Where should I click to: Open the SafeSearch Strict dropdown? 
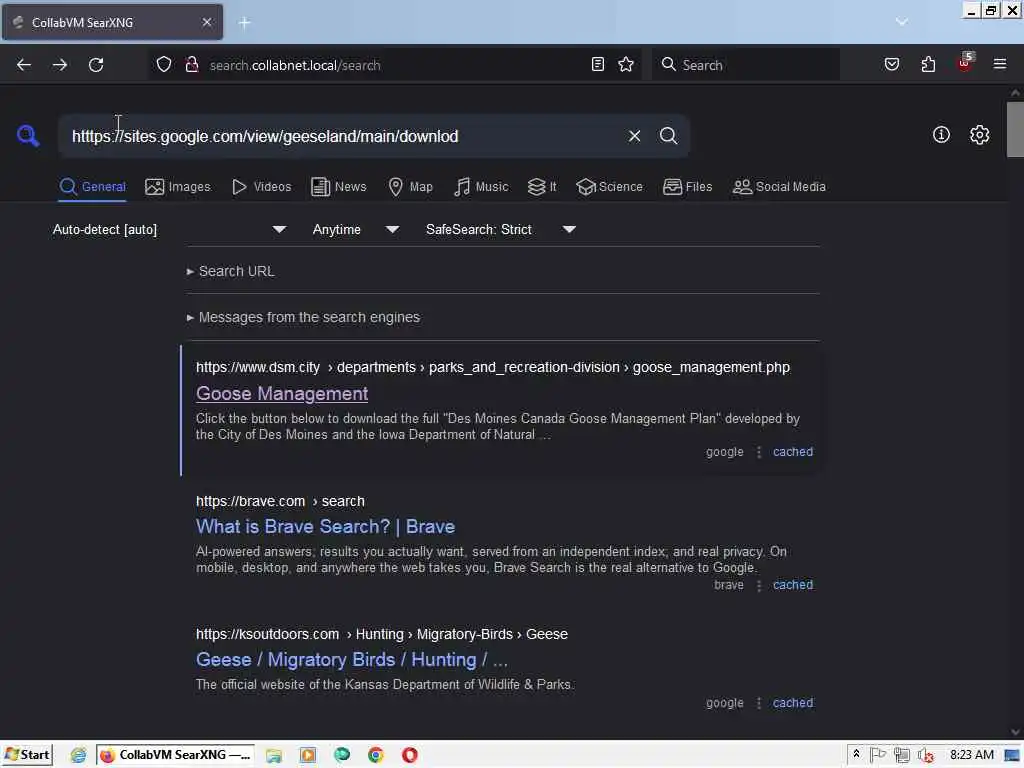(500, 230)
